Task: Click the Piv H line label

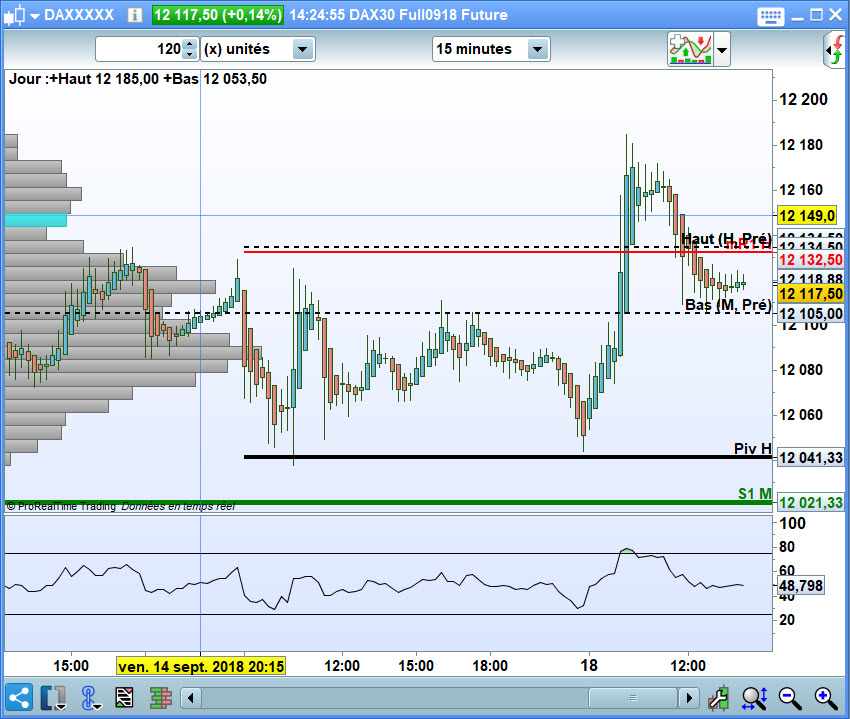Action: pos(752,448)
